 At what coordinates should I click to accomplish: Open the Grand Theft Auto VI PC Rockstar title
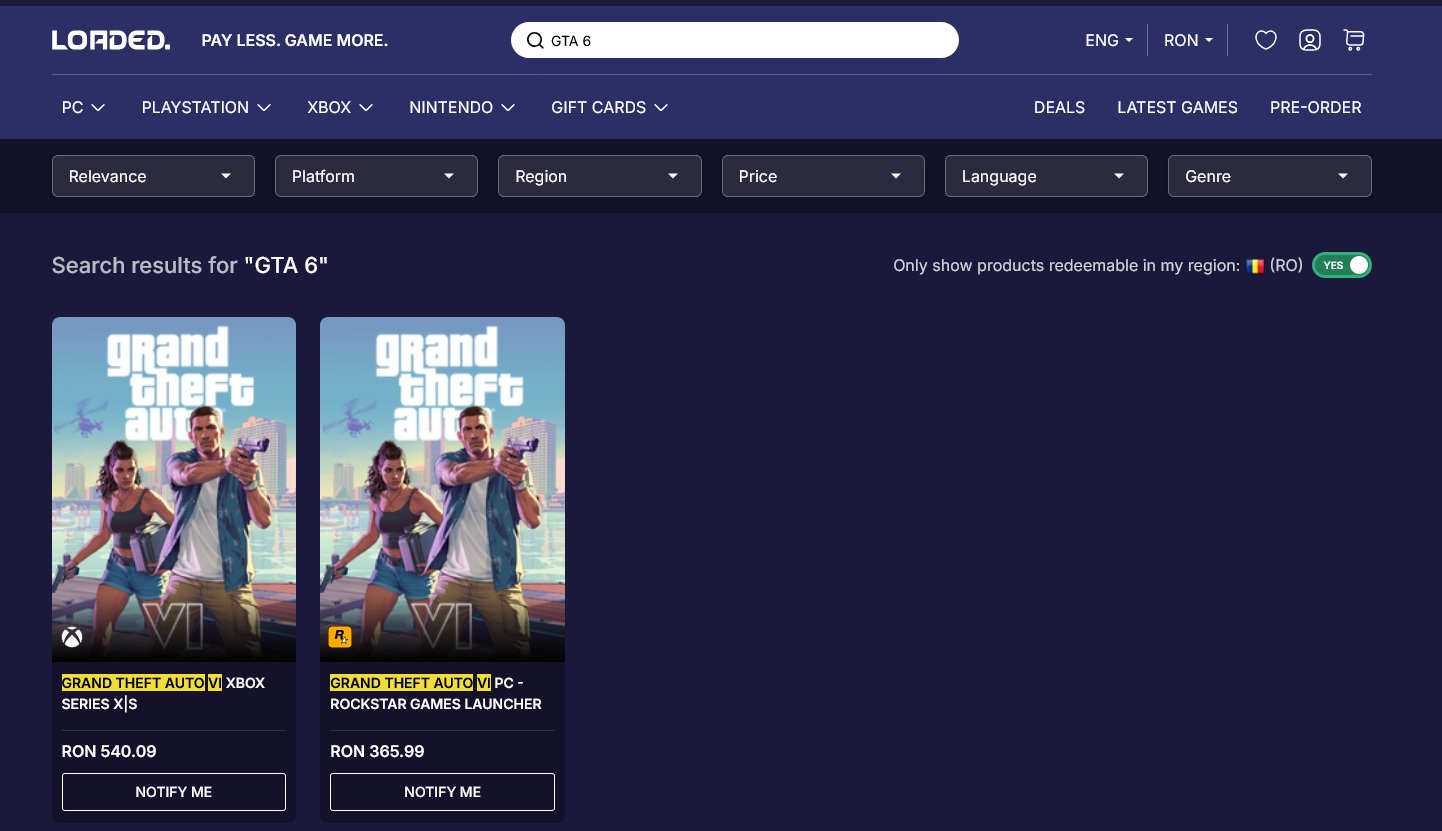436,693
